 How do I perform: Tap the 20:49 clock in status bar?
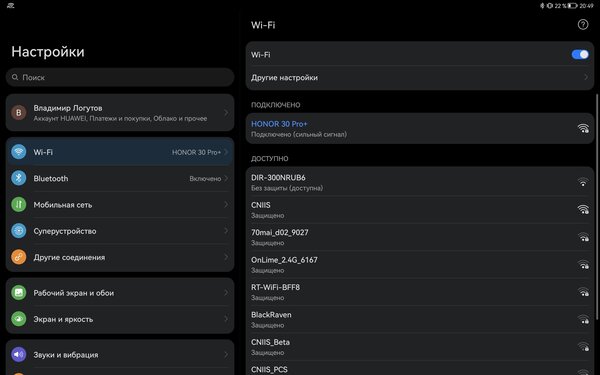(x=586, y=5)
